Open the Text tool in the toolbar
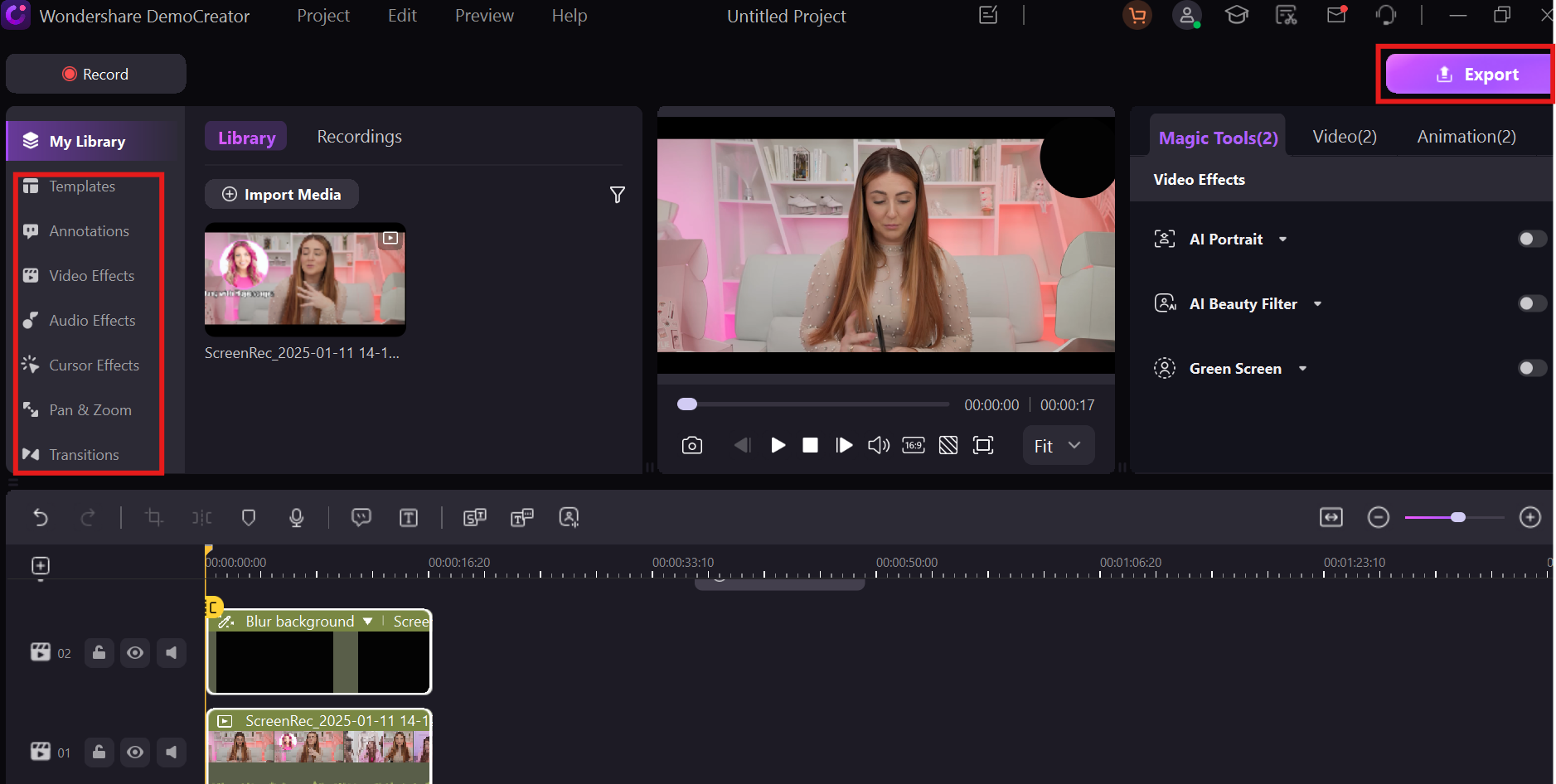Viewport: 1556px width, 784px height. pyautogui.click(x=409, y=517)
